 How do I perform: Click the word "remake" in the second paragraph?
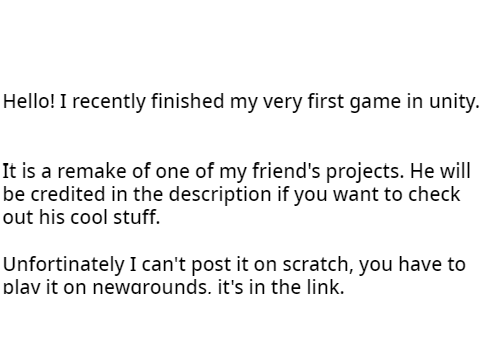(x=92, y=171)
